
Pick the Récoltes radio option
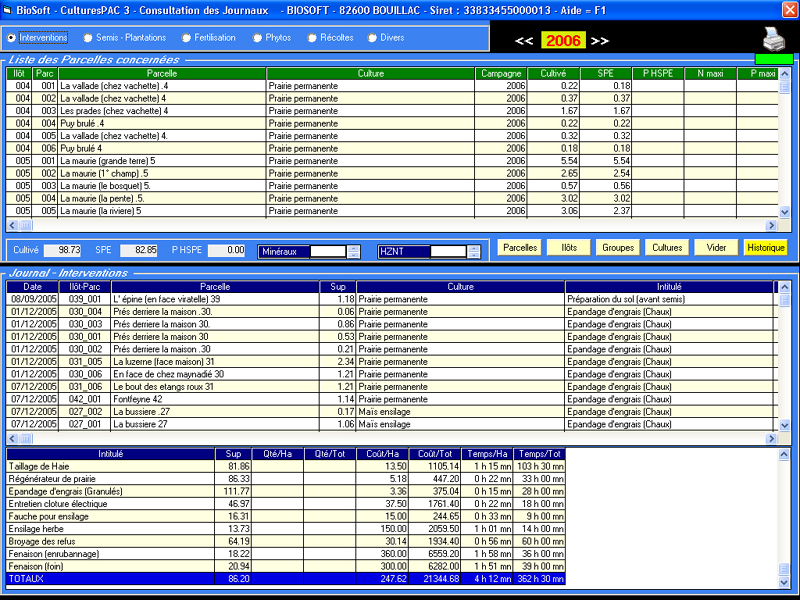pos(331,38)
